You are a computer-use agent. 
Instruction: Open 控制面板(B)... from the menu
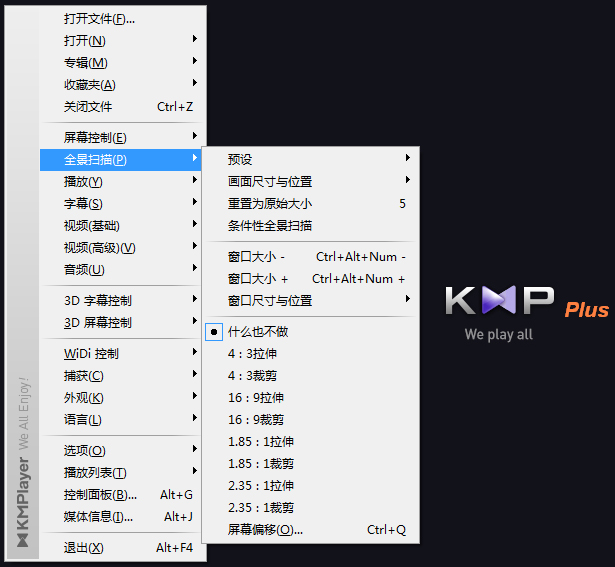(100, 495)
